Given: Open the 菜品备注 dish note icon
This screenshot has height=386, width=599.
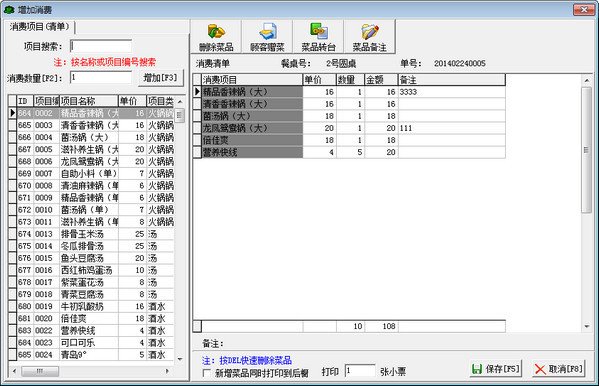Looking at the screenshot, I should coord(370,31).
